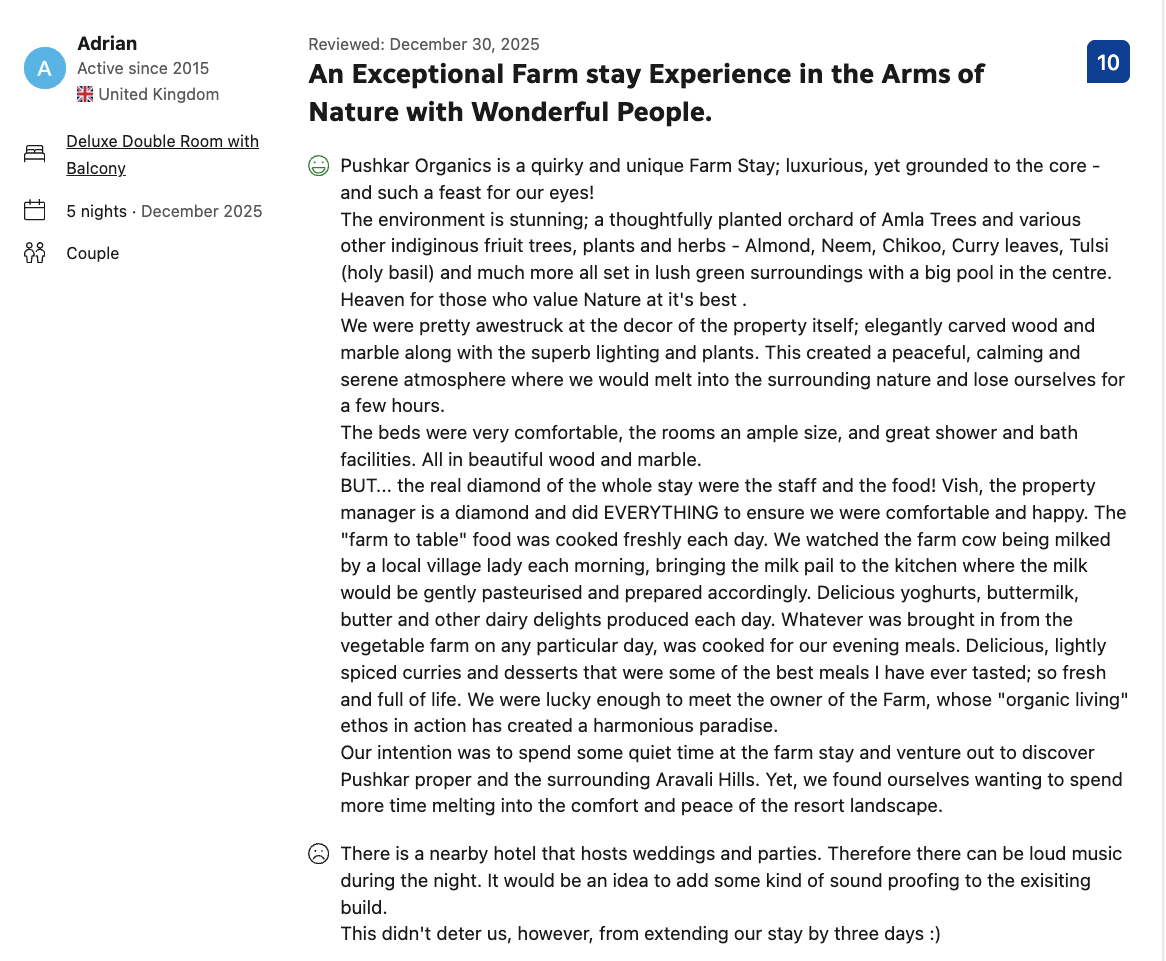Viewport: 1166px width, 961px height.
Task: Click the negative comment about nearby hotel weddings
Action: [x=731, y=880]
